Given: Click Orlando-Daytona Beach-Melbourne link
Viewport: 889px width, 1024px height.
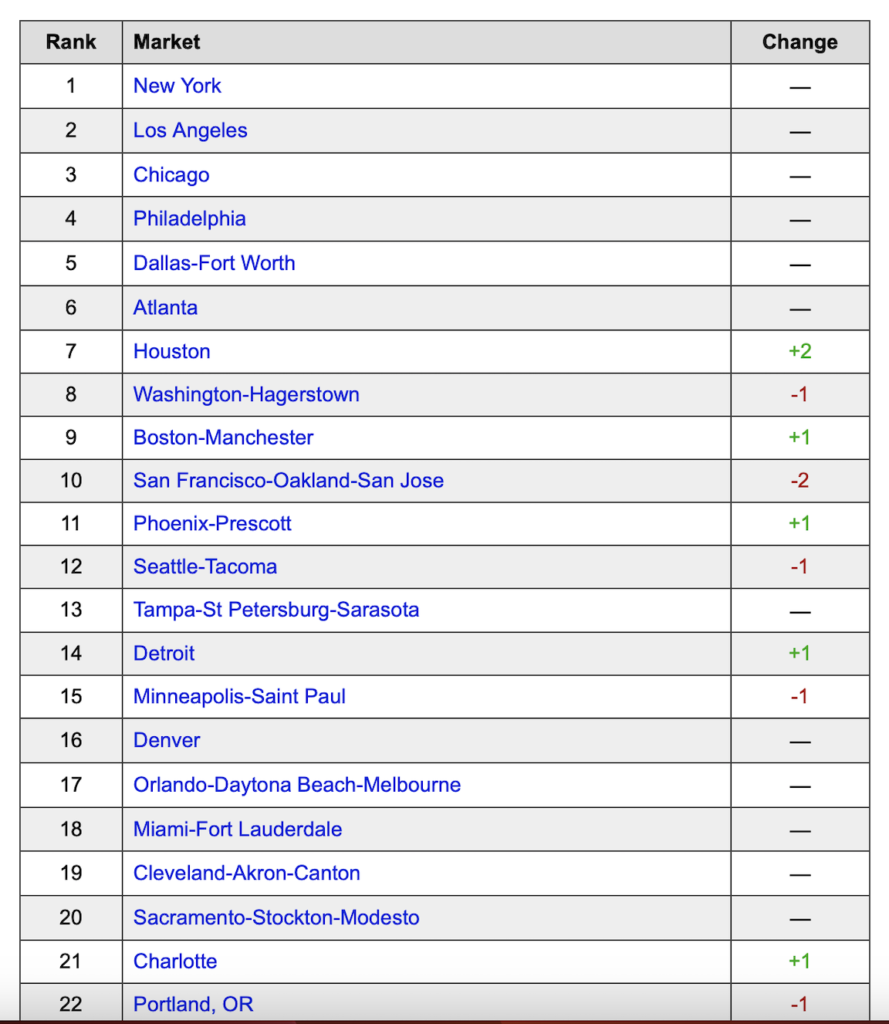Looking at the screenshot, I should click(x=297, y=785).
